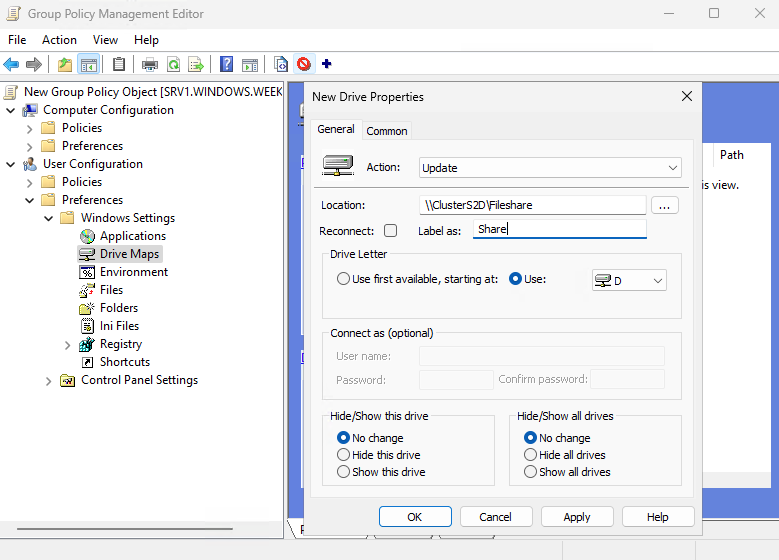Image resolution: width=779 pixels, height=560 pixels.
Task: Select Hide this drive option
Action: (x=343, y=455)
